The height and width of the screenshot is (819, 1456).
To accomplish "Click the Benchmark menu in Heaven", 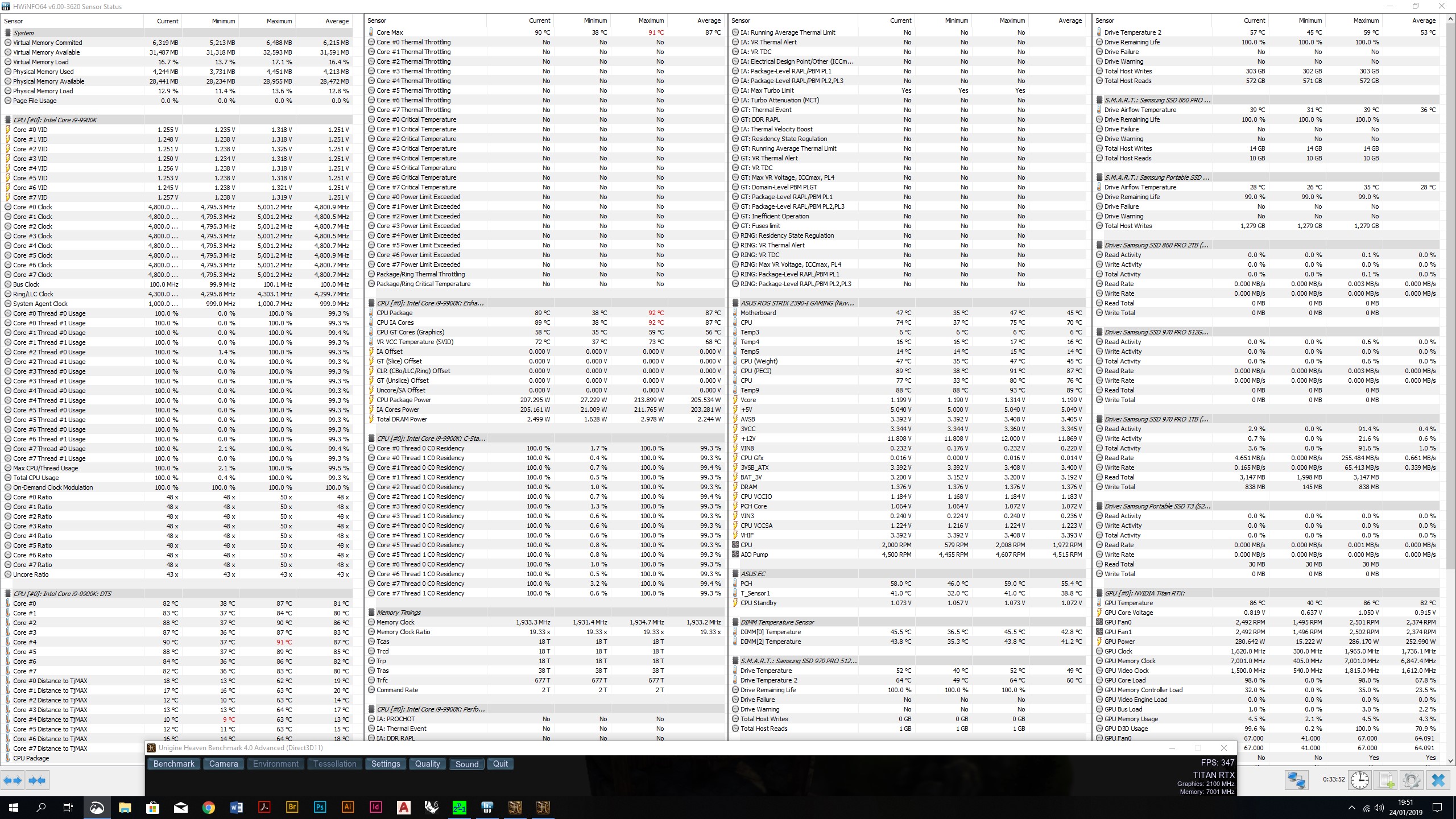I will click(173, 764).
